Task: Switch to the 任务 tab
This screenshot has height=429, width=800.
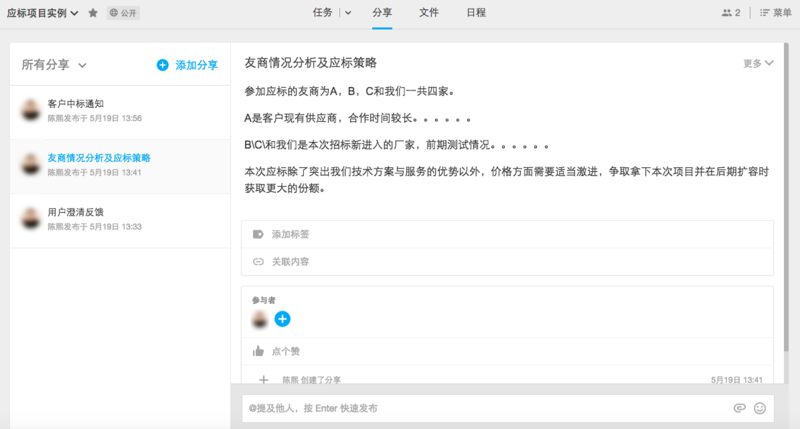Action: click(322, 12)
